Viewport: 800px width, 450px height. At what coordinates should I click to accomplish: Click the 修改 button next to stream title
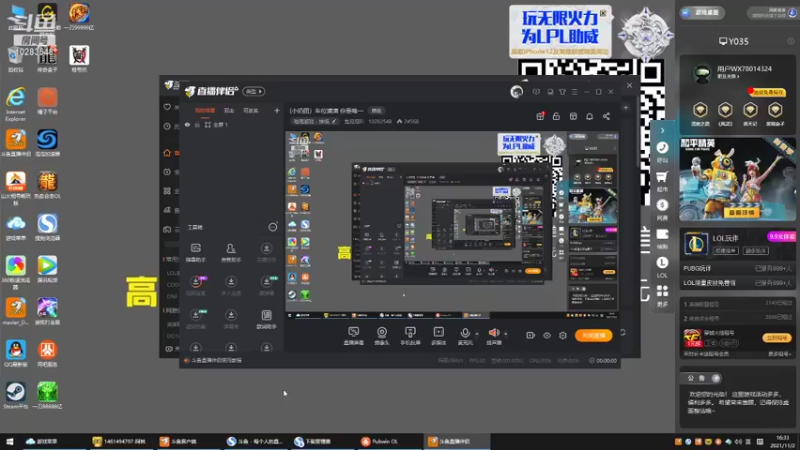tap(376, 111)
